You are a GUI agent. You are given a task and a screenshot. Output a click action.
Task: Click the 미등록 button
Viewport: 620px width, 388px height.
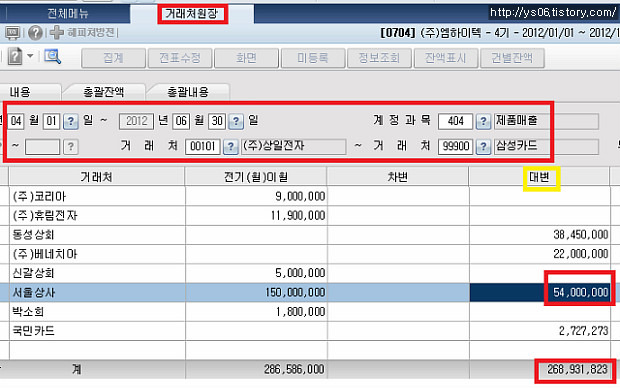pos(313,58)
